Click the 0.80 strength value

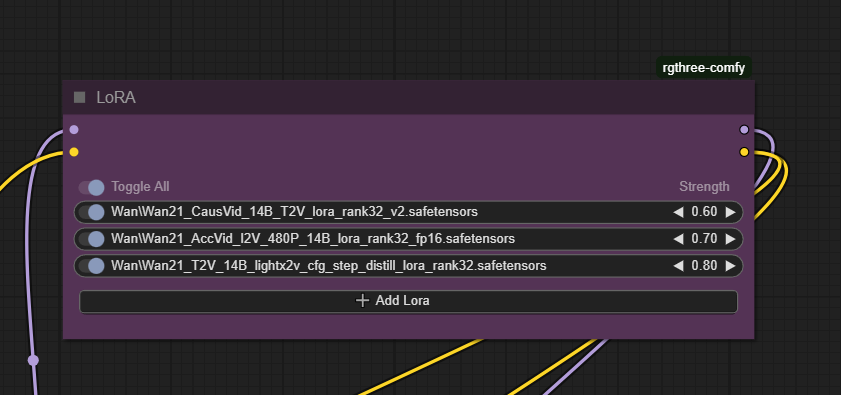(704, 266)
